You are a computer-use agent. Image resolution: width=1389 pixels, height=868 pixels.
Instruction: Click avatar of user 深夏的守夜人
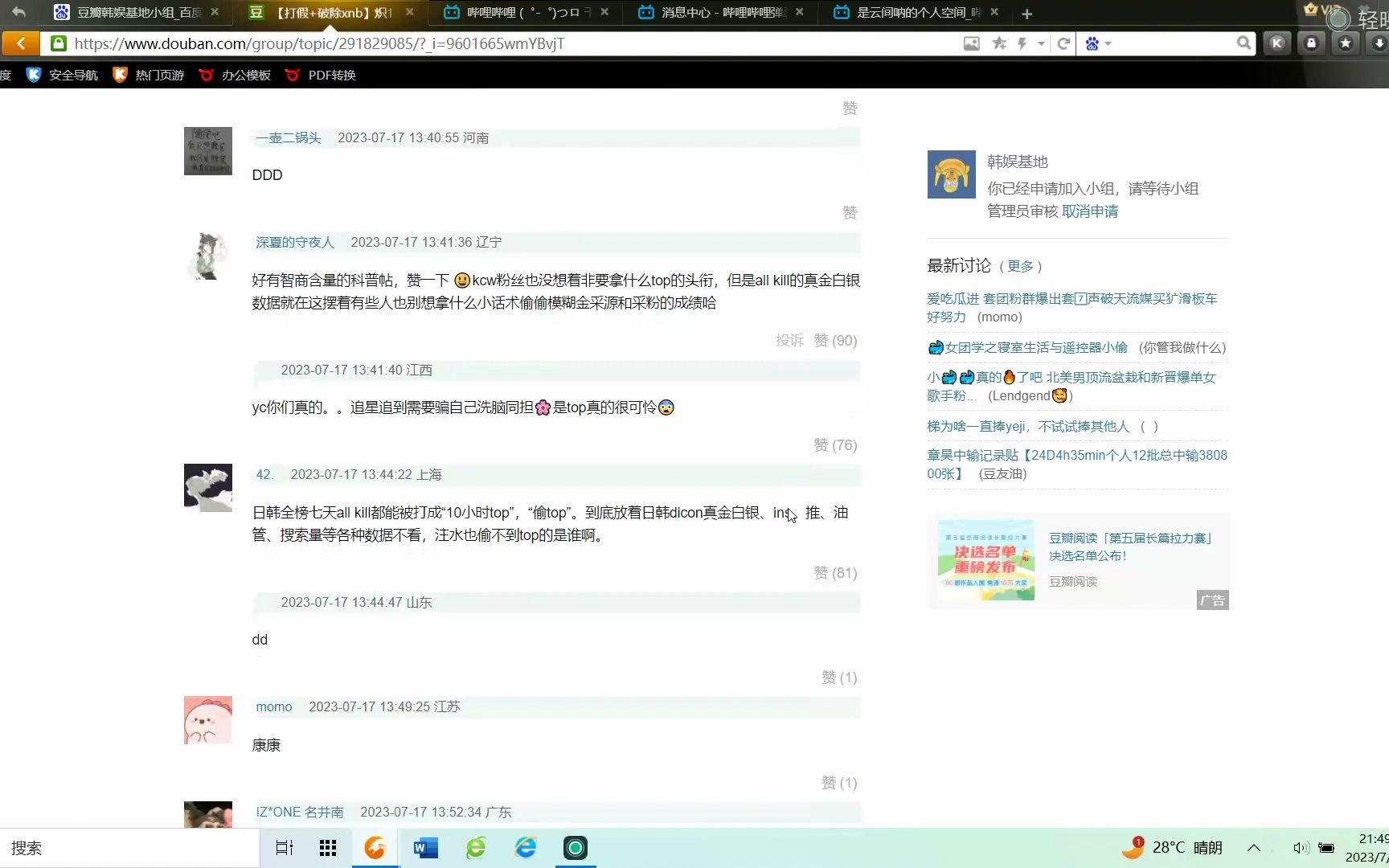[207, 256]
